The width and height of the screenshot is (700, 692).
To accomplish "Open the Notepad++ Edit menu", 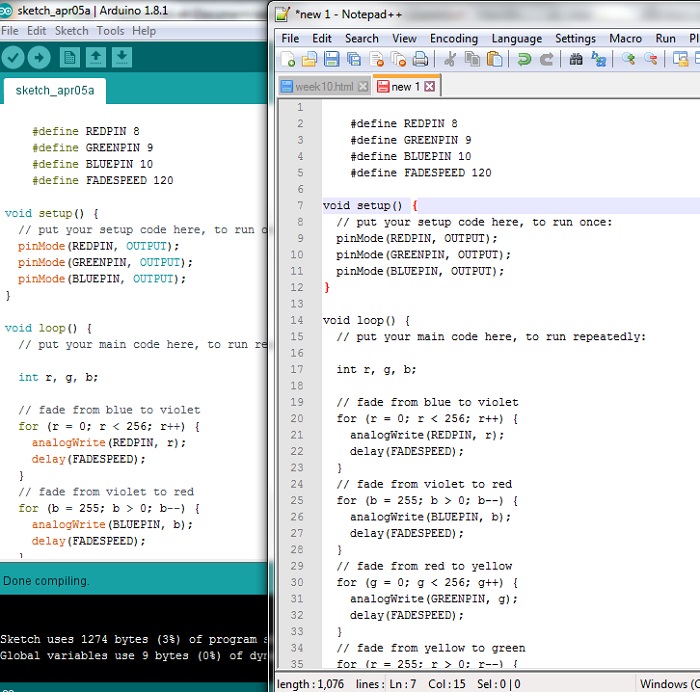I will [x=322, y=38].
